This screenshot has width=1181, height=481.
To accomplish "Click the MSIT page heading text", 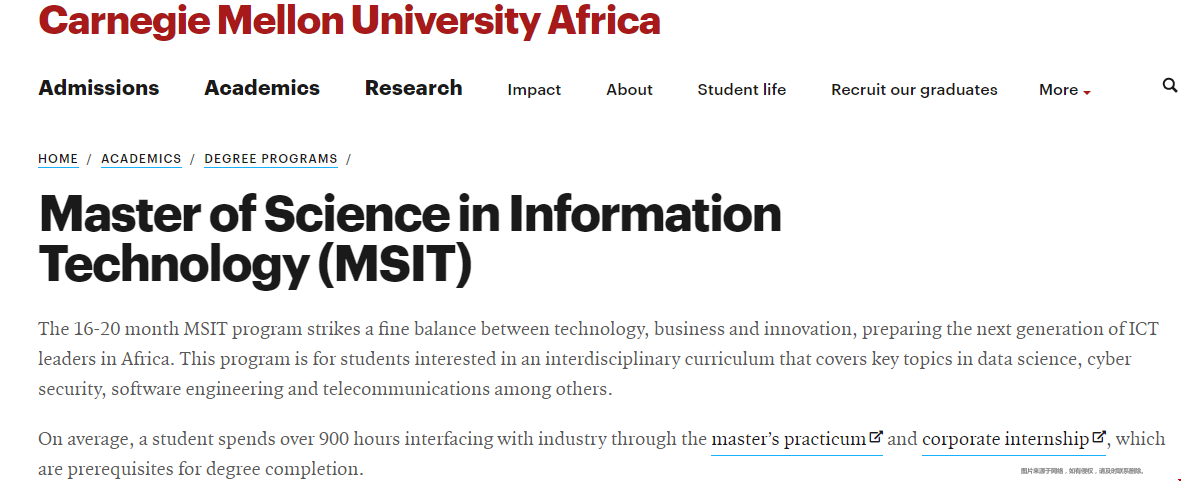I will click(410, 239).
